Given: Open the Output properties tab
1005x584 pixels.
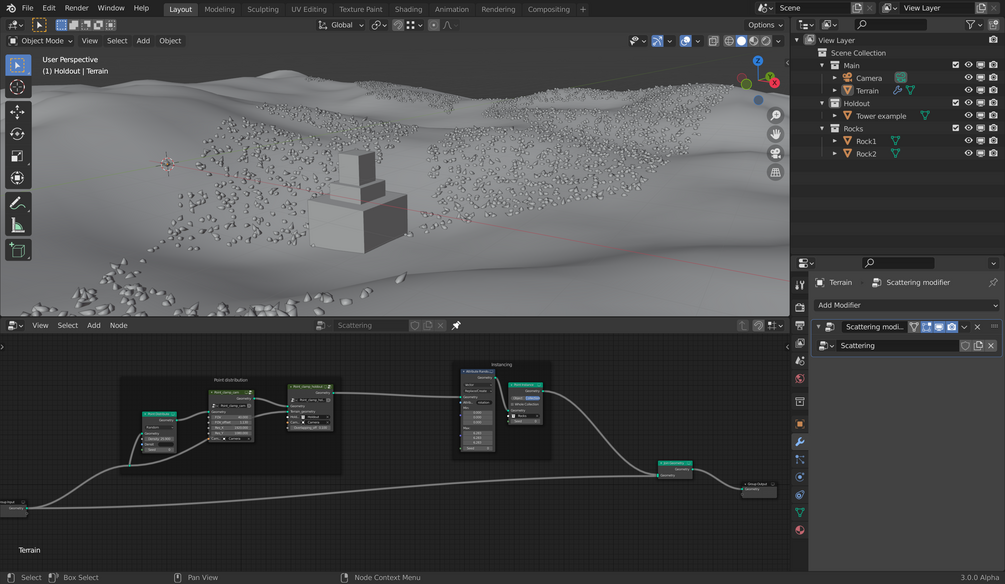Looking at the screenshot, I should click(x=800, y=325).
